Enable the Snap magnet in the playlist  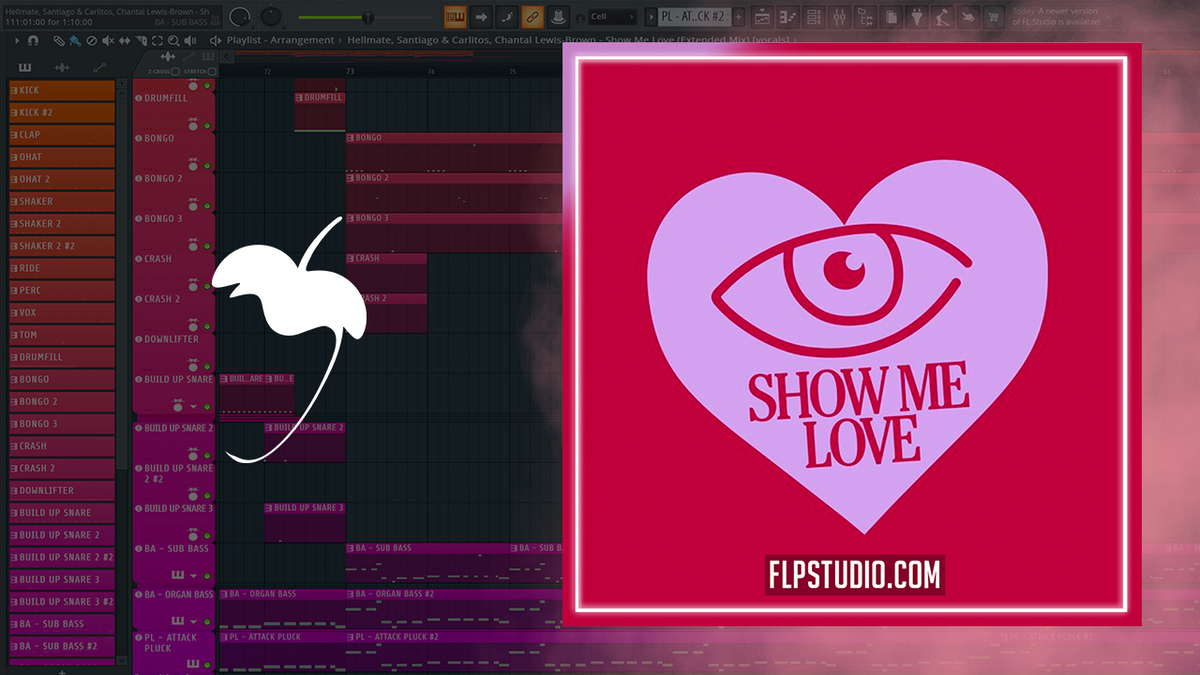(33, 40)
